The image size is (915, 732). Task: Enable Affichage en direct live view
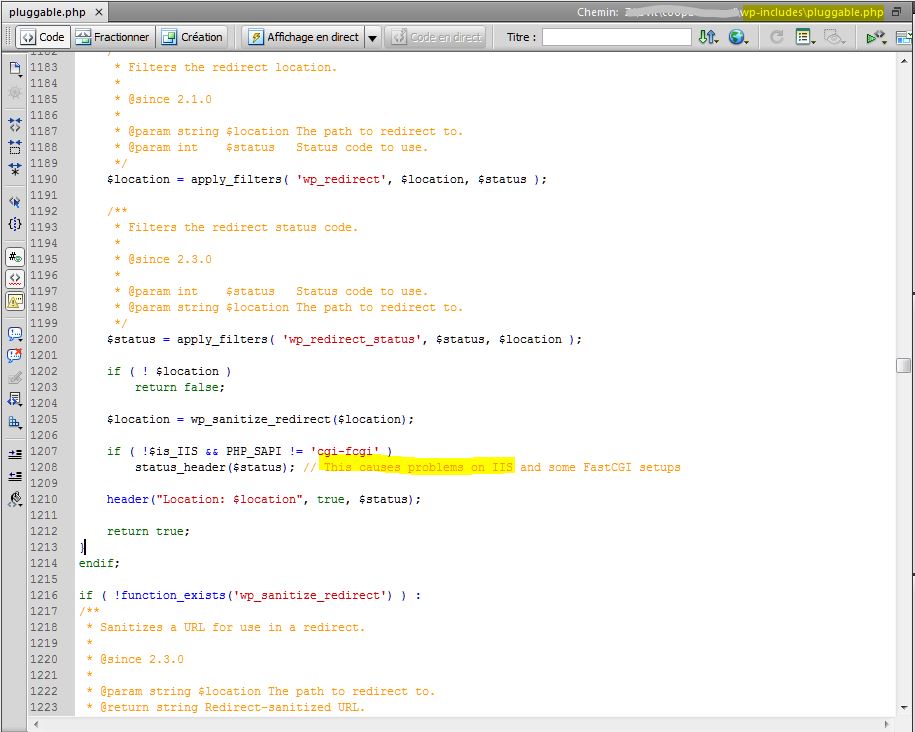(303, 37)
